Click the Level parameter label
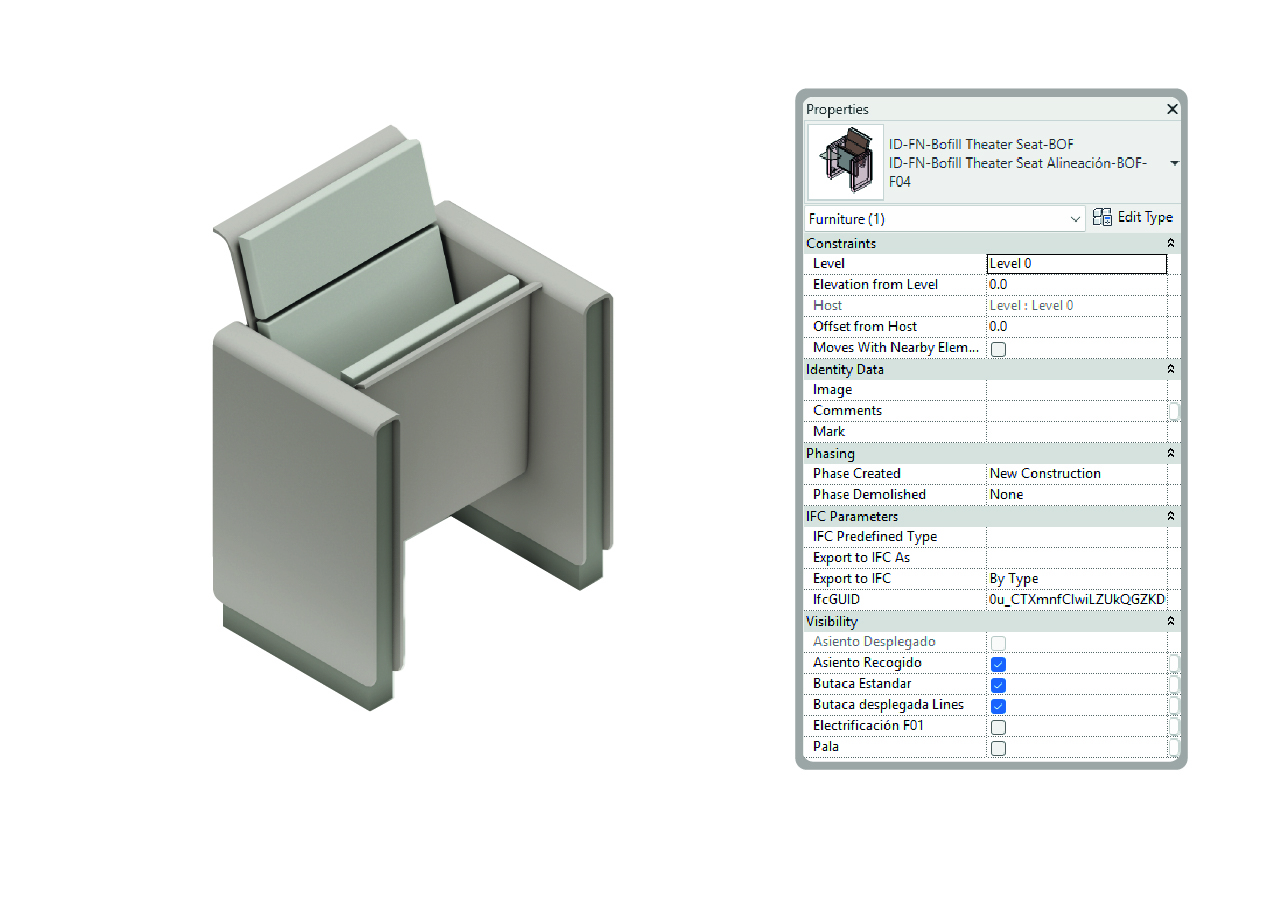 coord(829,264)
